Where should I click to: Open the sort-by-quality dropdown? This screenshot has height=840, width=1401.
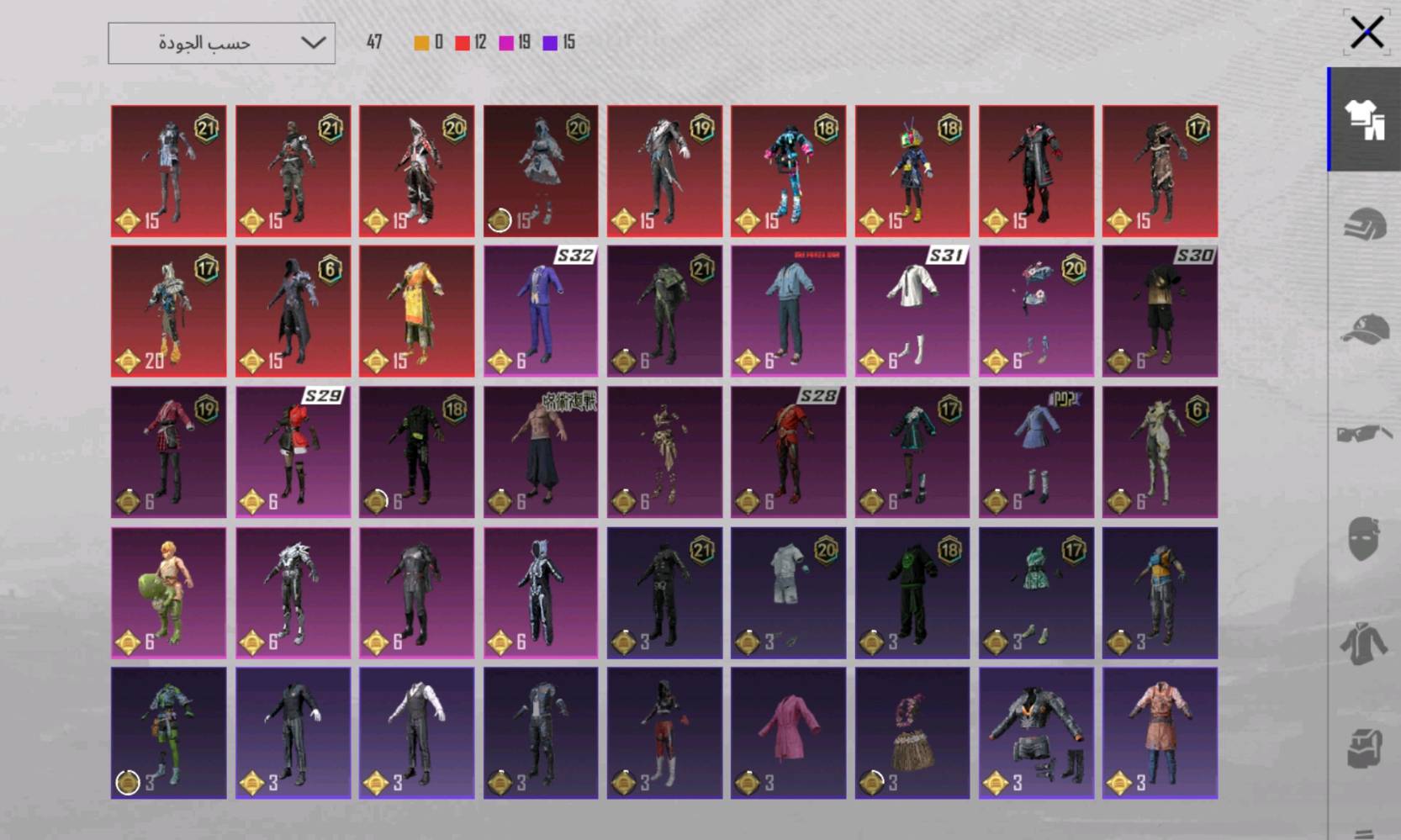pos(221,43)
